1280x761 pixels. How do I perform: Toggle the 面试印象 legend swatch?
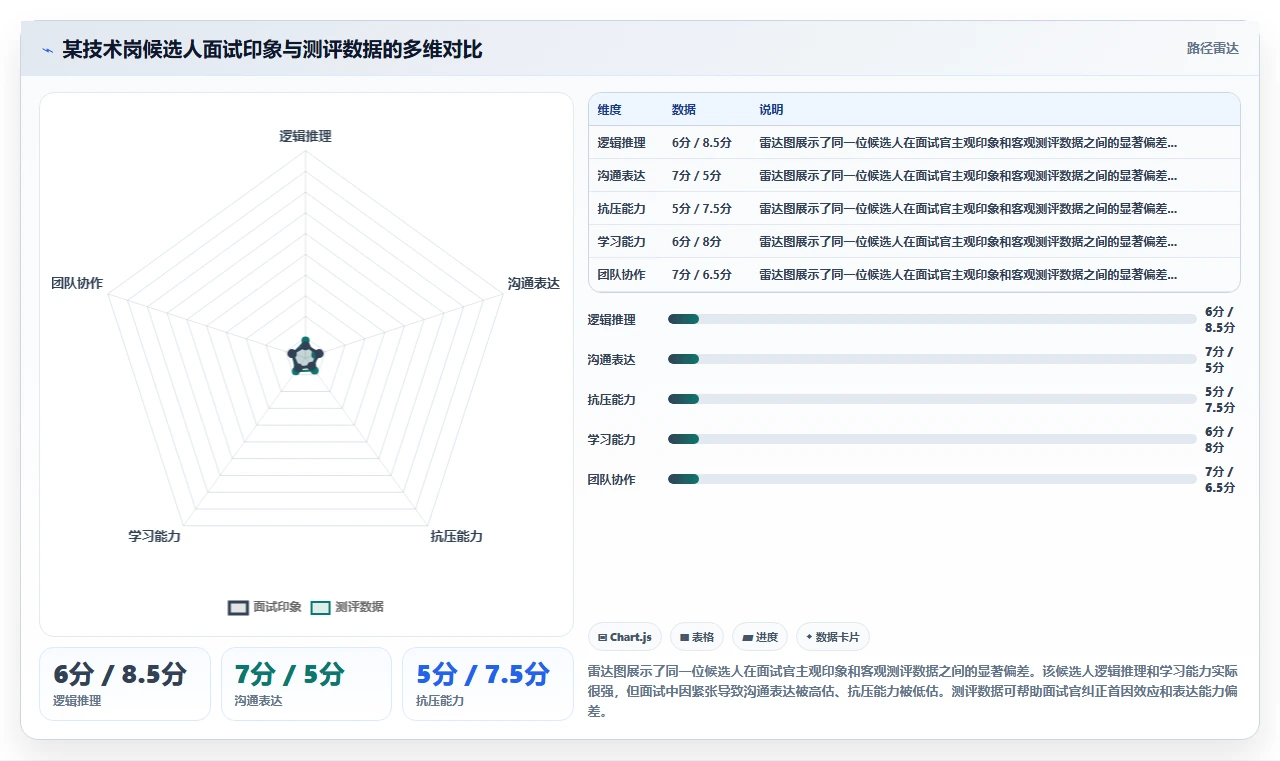coord(238,607)
